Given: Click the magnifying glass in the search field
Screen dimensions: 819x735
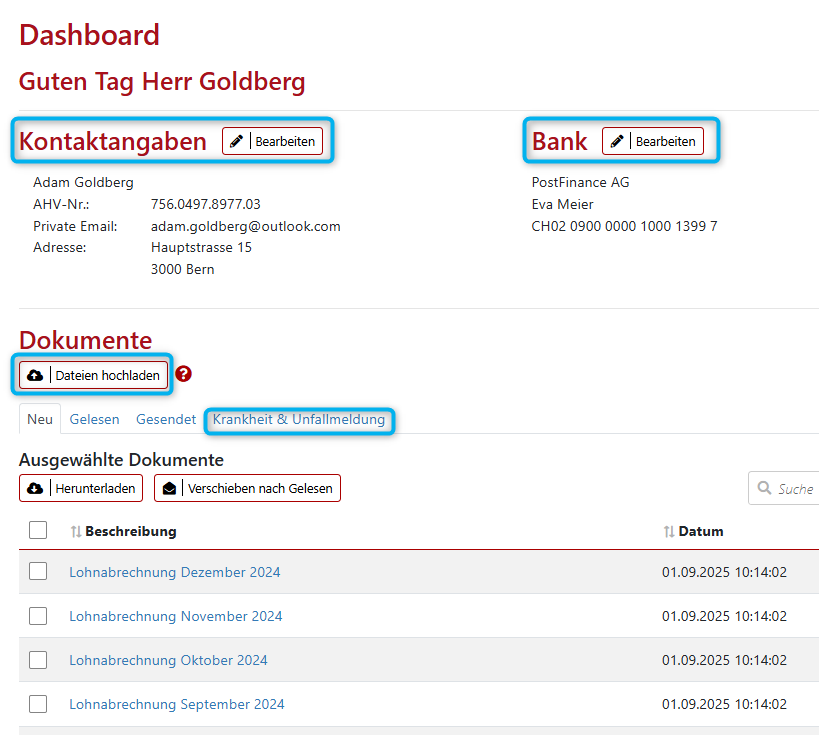Looking at the screenshot, I should [x=764, y=488].
